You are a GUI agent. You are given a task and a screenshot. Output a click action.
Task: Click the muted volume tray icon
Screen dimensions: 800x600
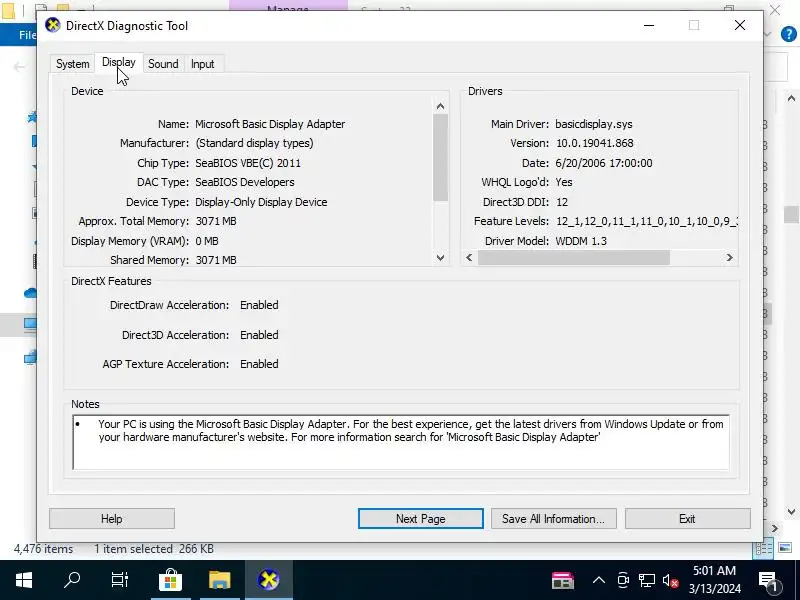pos(670,581)
